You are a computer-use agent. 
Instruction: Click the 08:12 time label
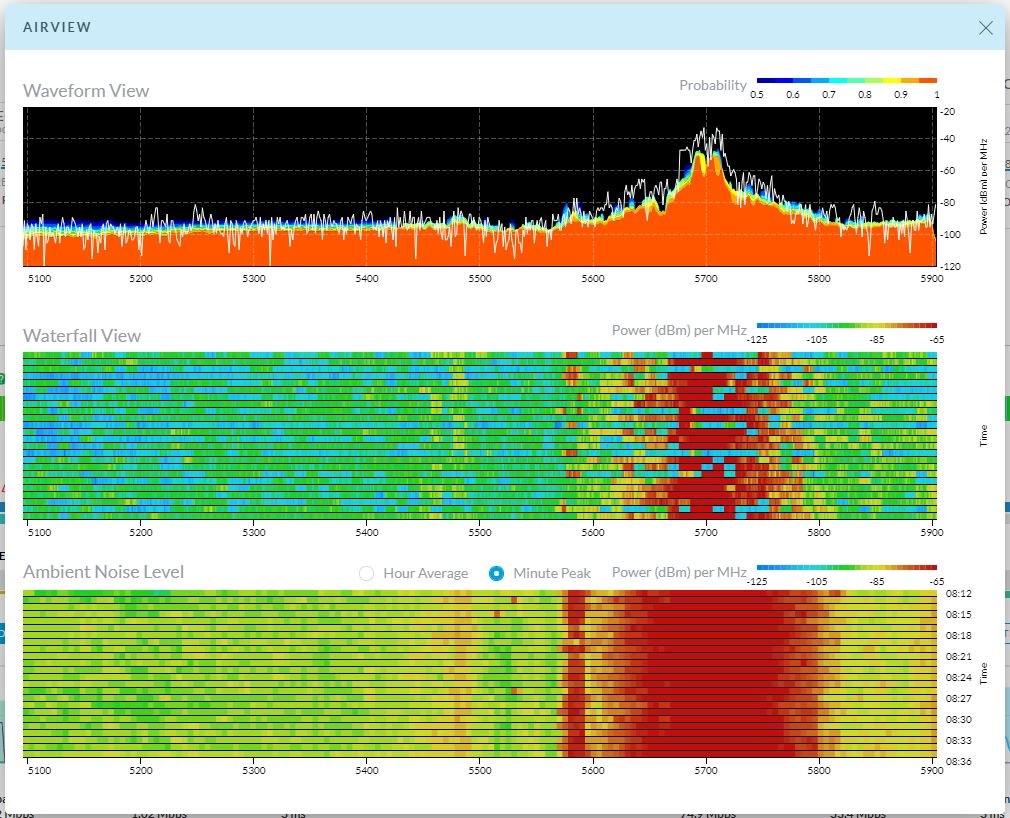click(958, 593)
